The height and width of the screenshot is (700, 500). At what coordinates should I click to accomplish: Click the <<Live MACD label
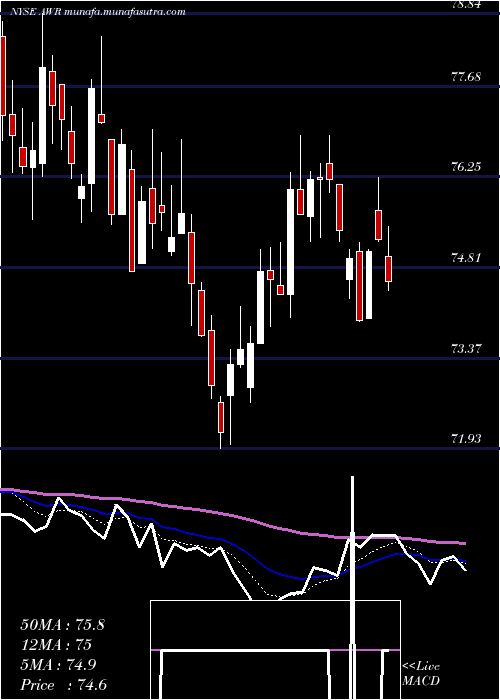click(421, 674)
